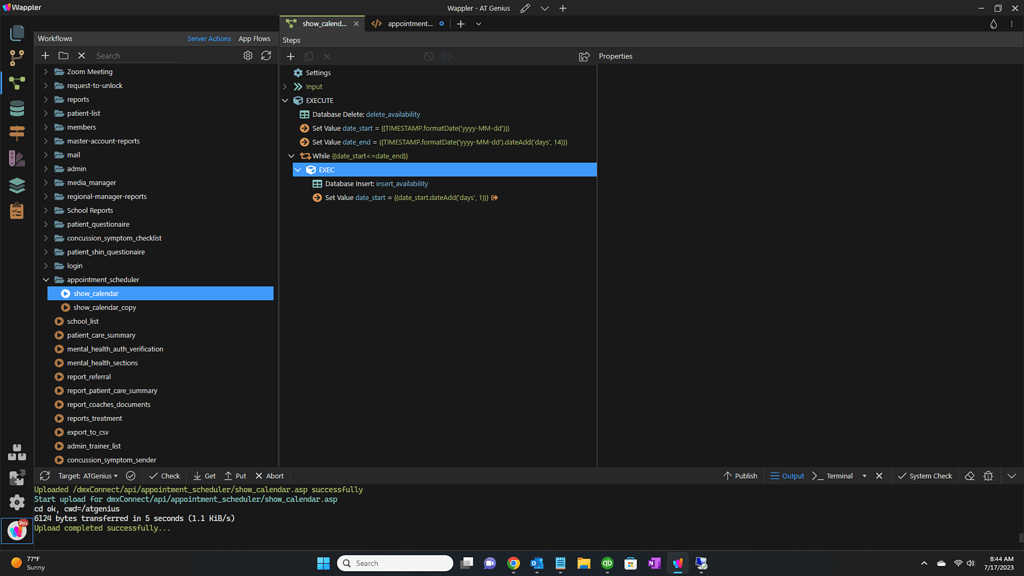Collapse the appointment_scheduler folder
Viewport: 1024px width, 576px height.
pos(46,279)
